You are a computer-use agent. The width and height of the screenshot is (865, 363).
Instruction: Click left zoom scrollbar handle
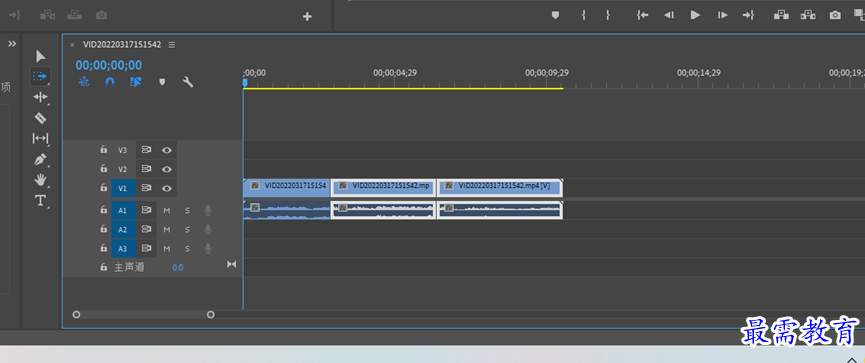point(76,314)
